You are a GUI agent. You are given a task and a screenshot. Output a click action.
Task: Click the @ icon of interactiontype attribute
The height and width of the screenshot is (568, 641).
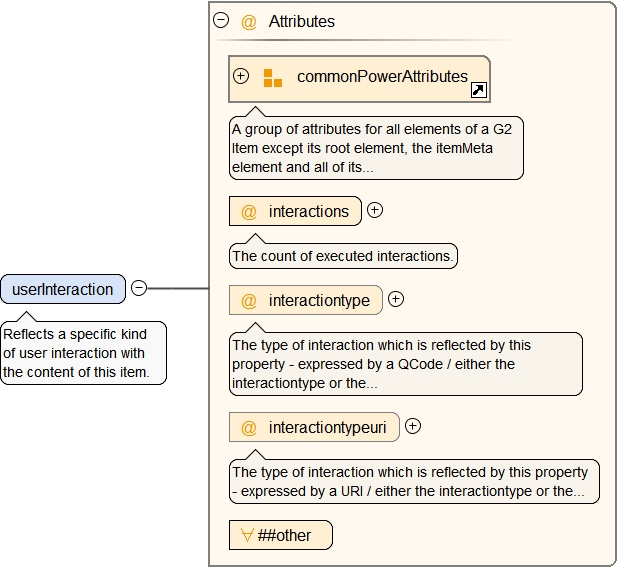248,301
